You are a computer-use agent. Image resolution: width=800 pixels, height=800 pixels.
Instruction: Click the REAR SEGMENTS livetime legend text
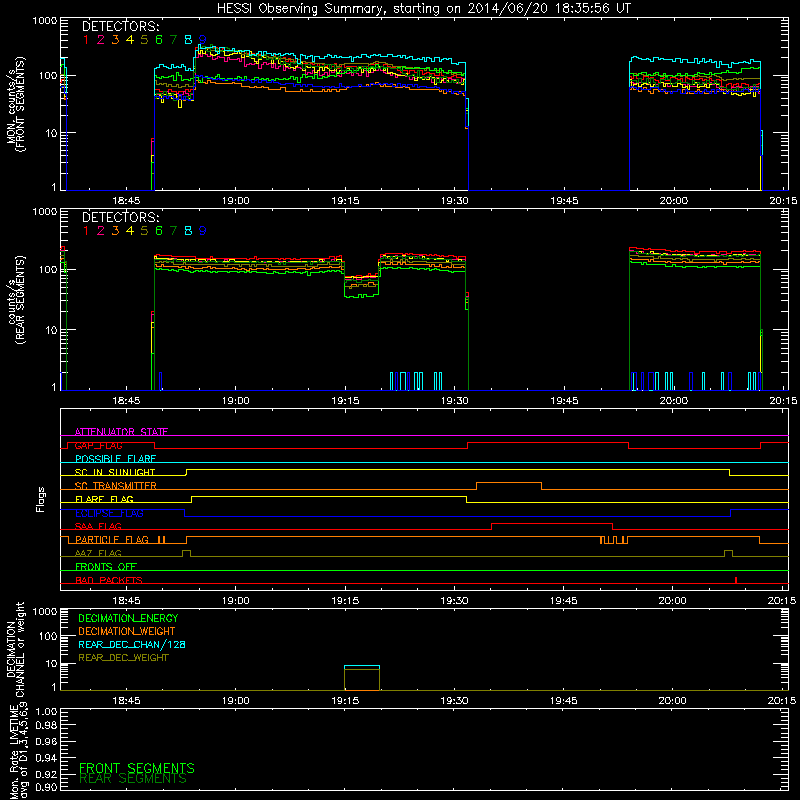(x=133, y=779)
